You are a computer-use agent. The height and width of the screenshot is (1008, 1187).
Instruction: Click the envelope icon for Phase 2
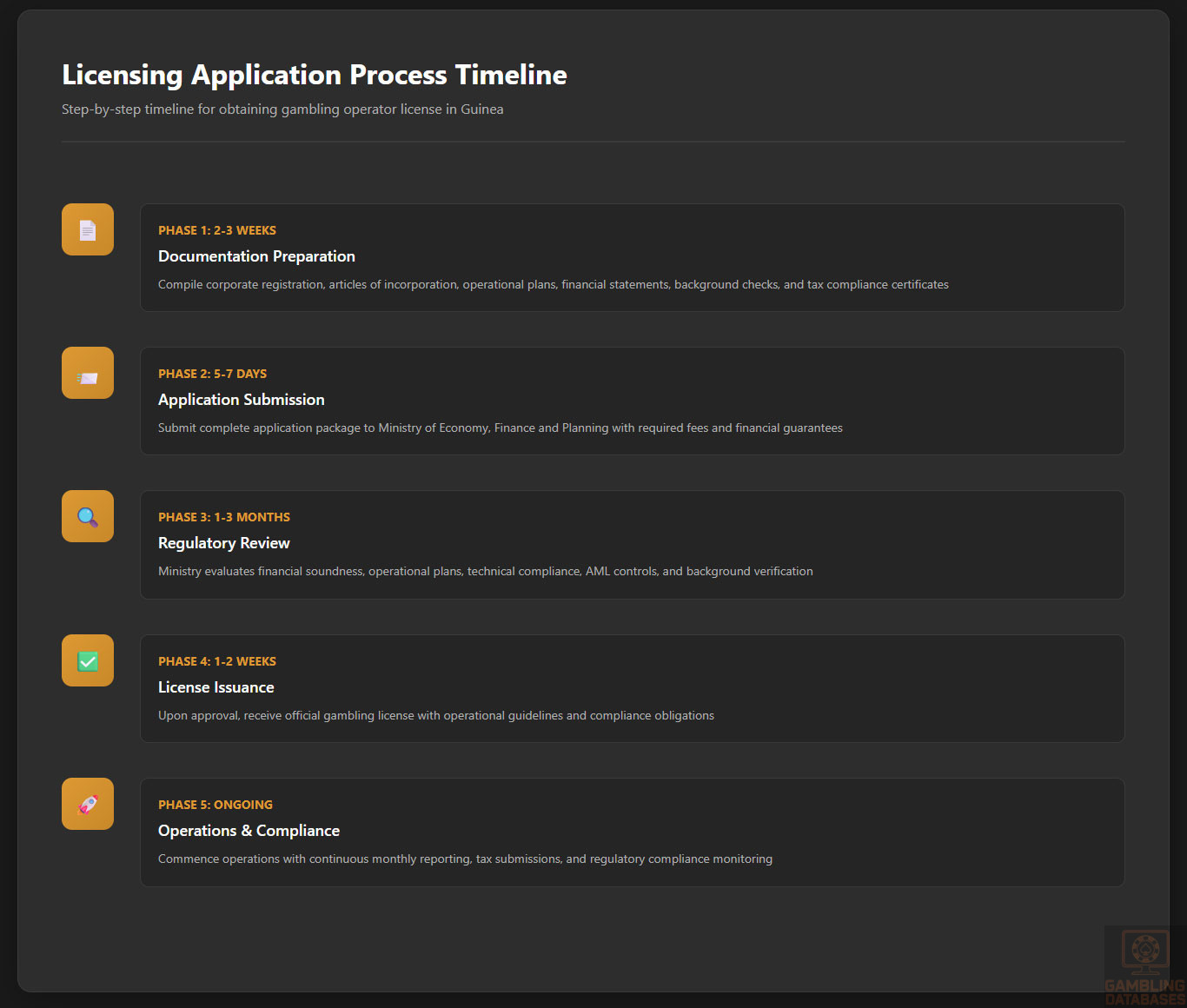point(88,374)
